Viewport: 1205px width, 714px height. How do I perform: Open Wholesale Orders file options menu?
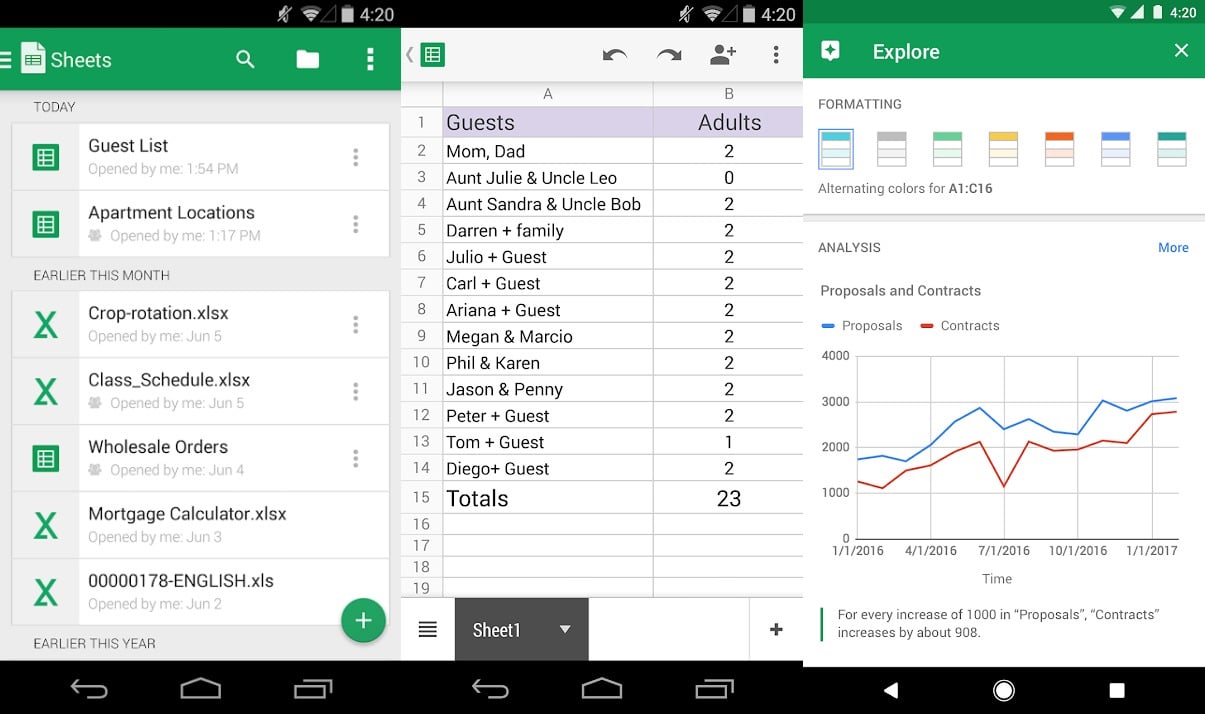point(355,458)
